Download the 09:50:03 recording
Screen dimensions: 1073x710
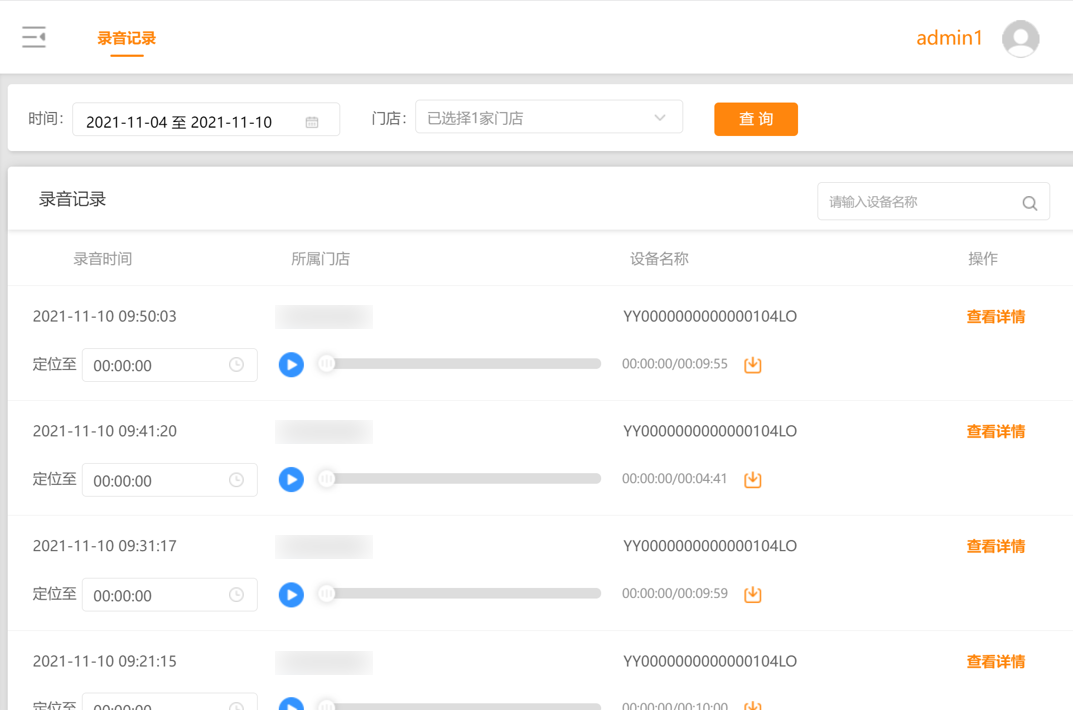(x=752, y=365)
